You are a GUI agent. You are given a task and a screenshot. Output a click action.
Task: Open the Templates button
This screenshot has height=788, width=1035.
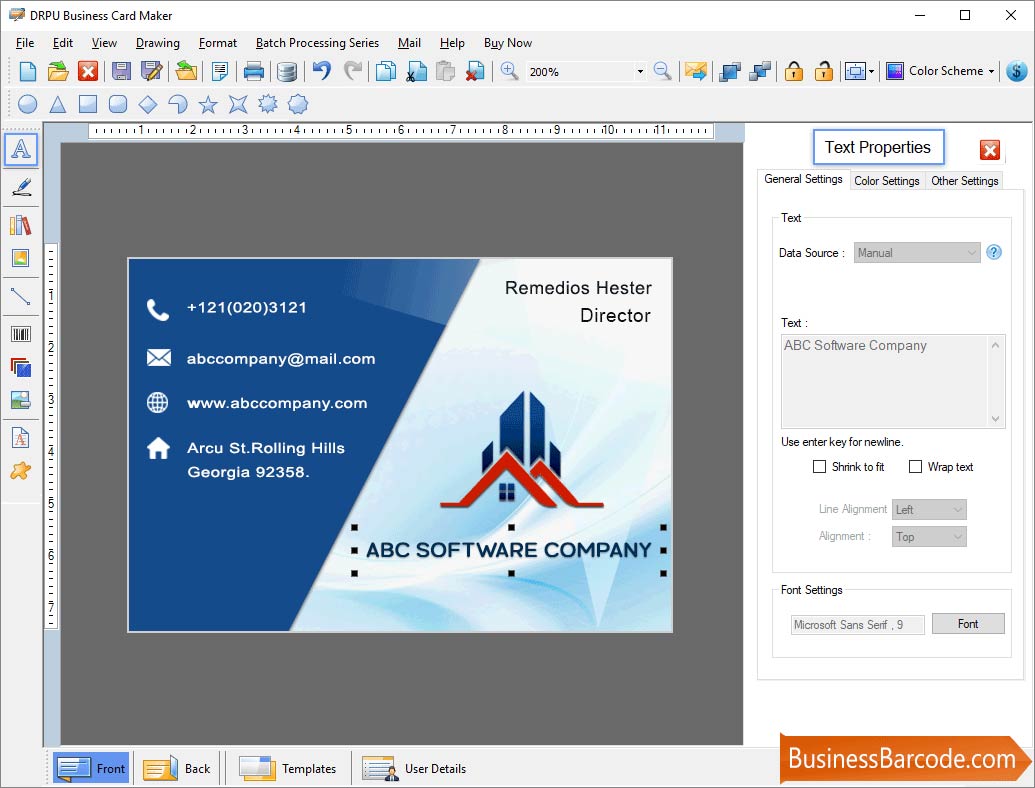(288, 768)
